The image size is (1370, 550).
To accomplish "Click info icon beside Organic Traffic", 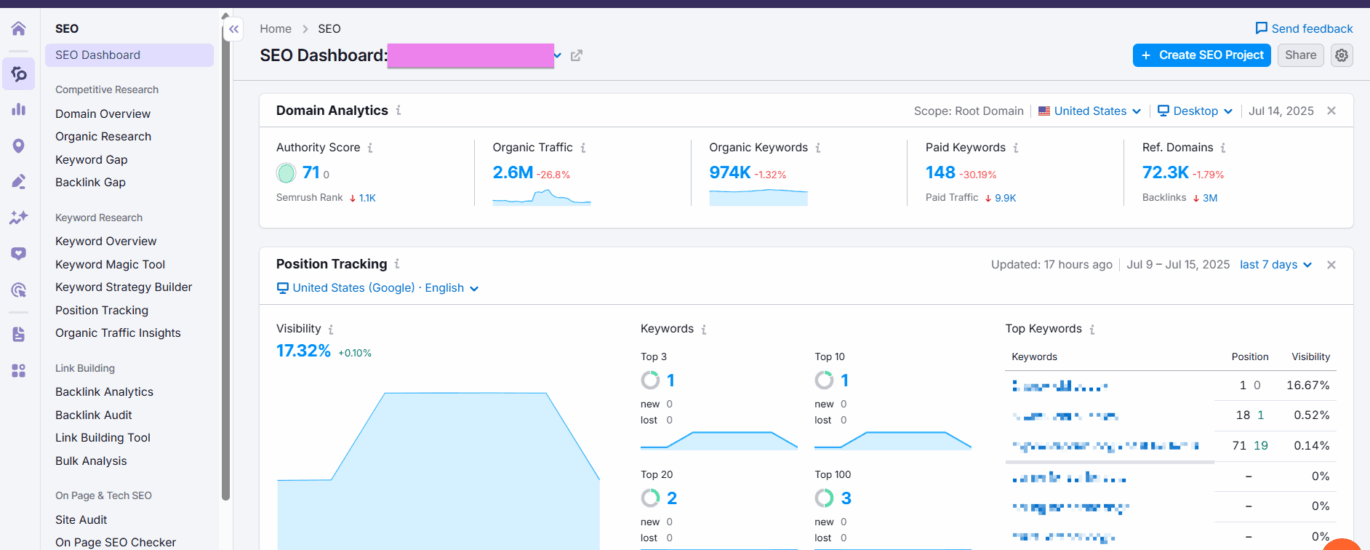I will coord(583,148).
